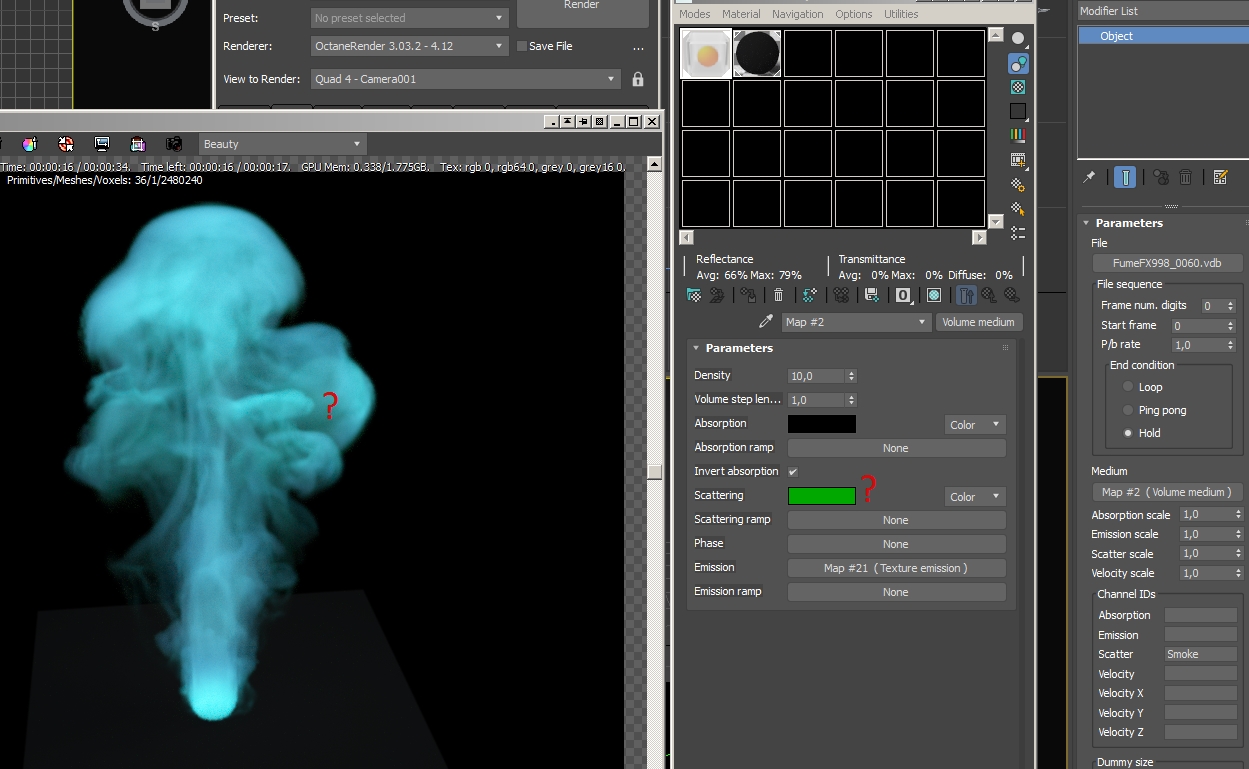Click the Pin Stack icon in modifier panel
Viewport: 1249px width, 769px height.
coord(1089,177)
